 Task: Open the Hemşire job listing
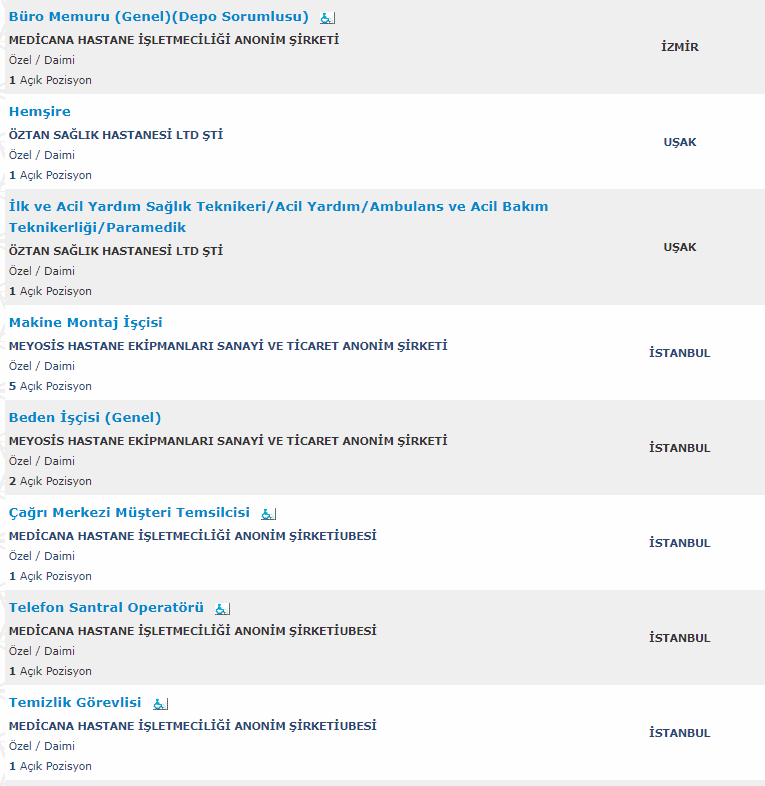[x=40, y=112]
